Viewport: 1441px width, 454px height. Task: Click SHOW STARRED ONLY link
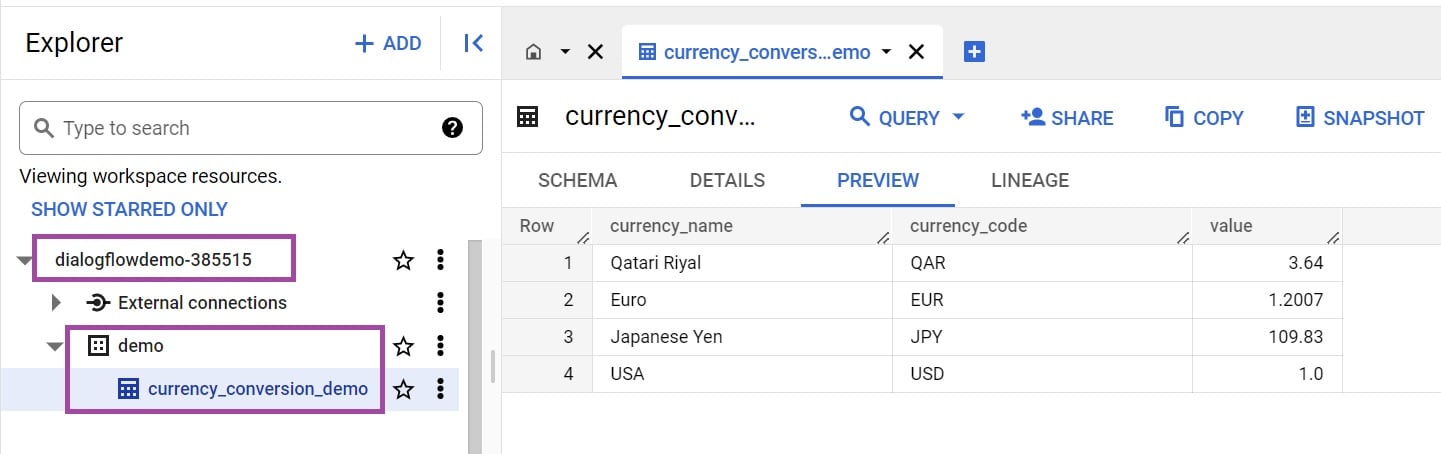pyautogui.click(x=129, y=209)
